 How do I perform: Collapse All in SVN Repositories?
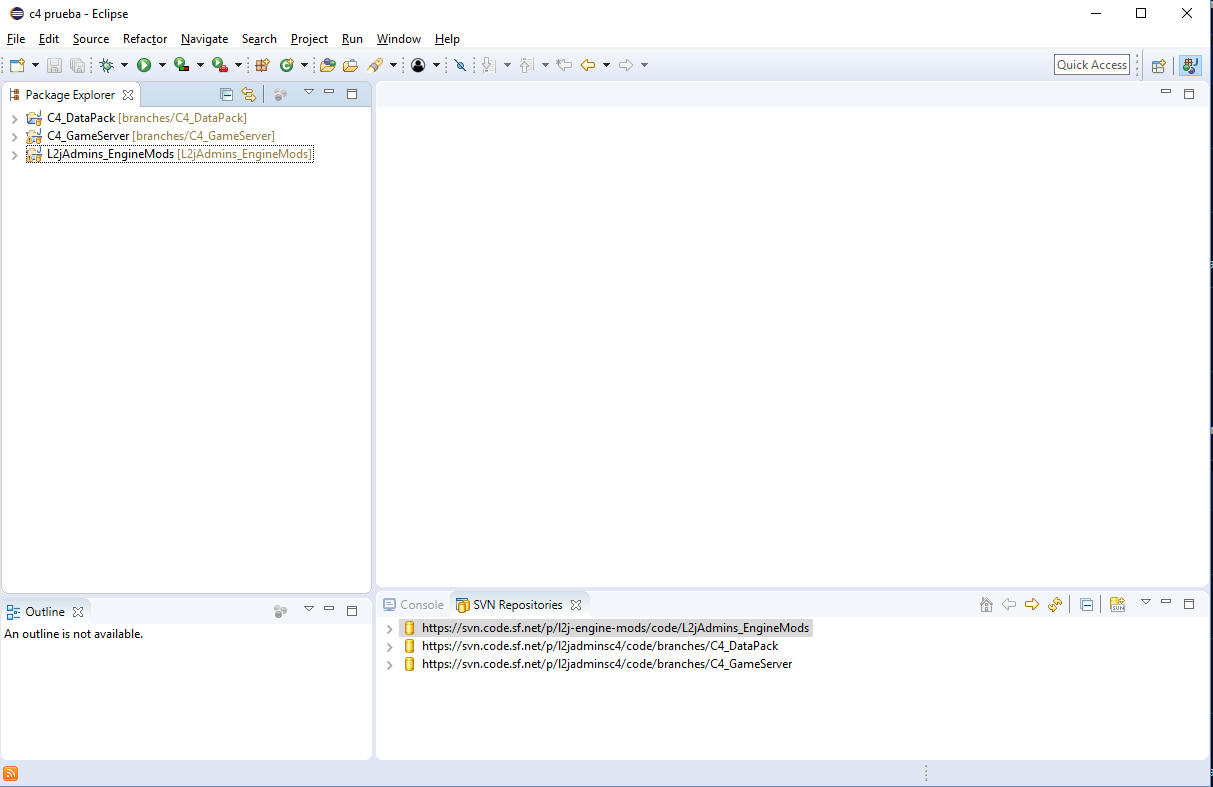click(1086, 604)
